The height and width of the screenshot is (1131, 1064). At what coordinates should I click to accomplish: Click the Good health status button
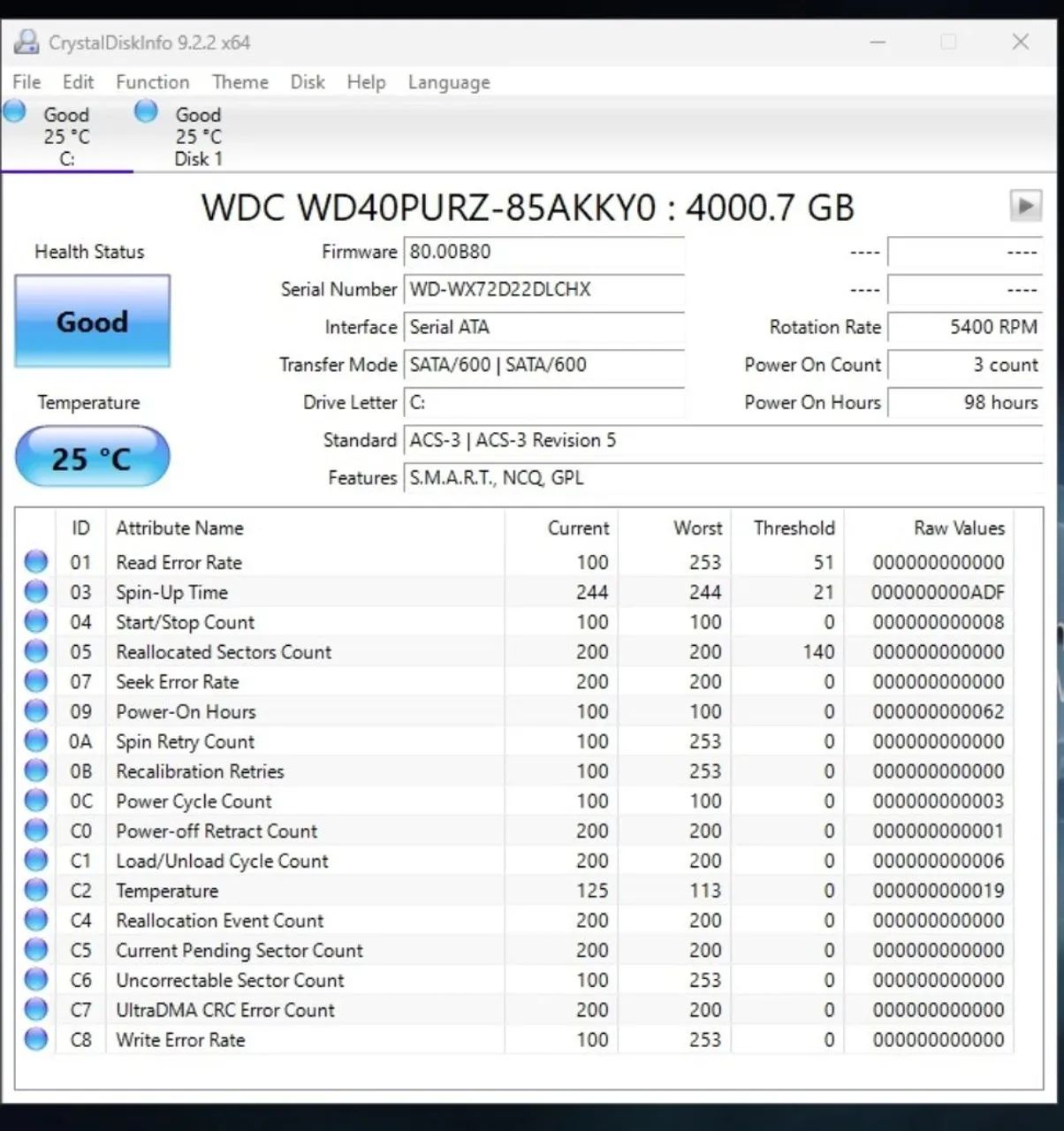tap(92, 321)
